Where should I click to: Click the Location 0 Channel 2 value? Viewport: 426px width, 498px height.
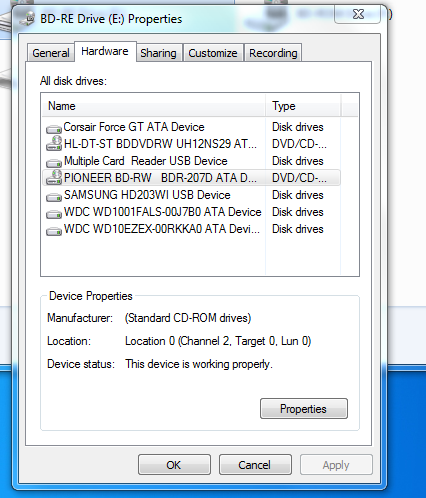tap(218, 341)
